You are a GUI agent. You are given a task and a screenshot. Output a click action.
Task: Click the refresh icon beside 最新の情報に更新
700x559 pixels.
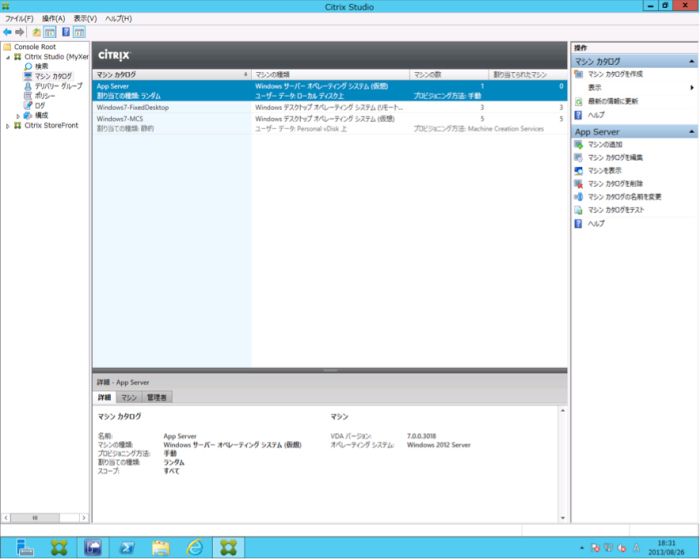[x=578, y=102]
